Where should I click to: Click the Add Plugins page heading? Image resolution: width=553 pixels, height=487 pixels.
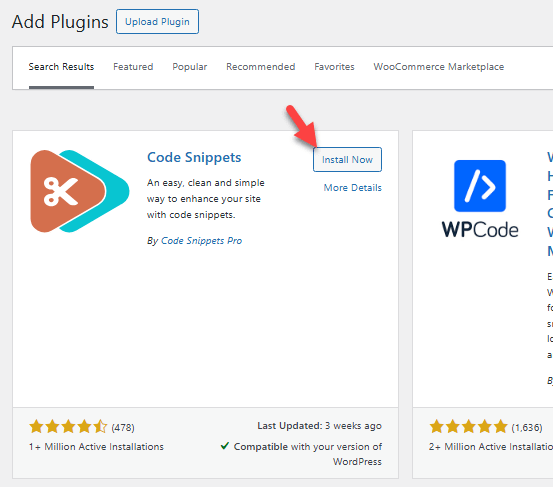(60, 22)
